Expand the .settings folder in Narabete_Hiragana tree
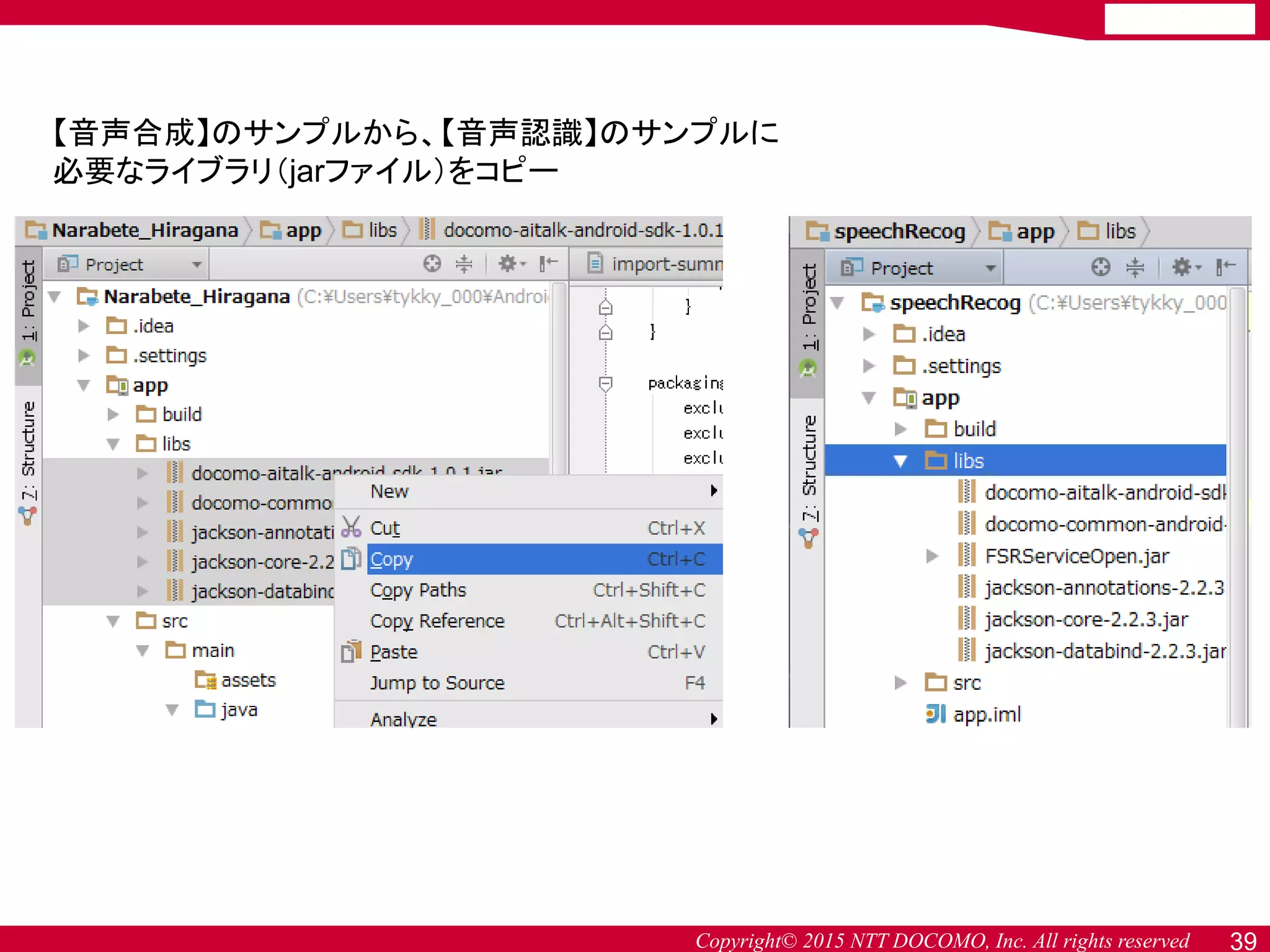1270x952 pixels. pyautogui.click(x=84, y=356)
